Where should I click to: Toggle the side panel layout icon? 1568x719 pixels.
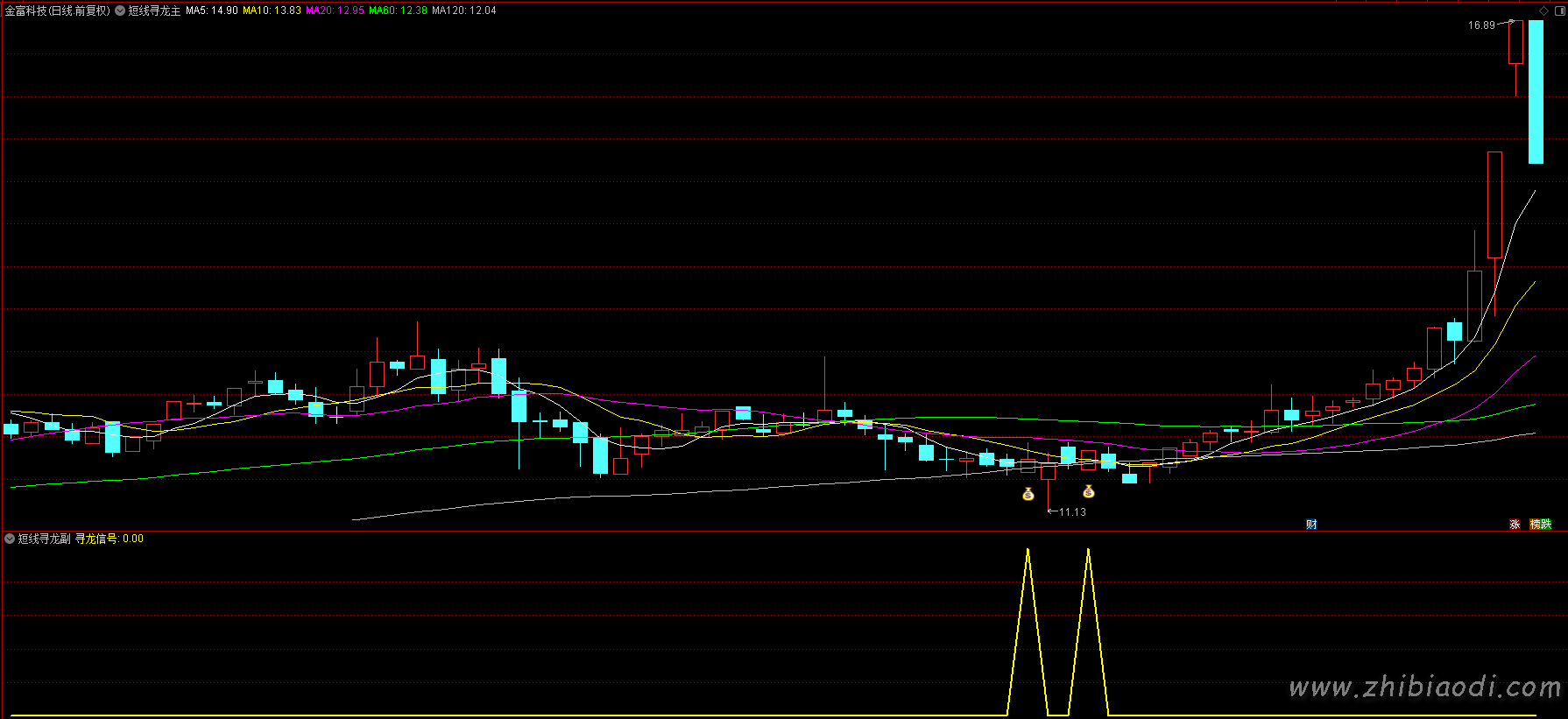(1558, 11)
